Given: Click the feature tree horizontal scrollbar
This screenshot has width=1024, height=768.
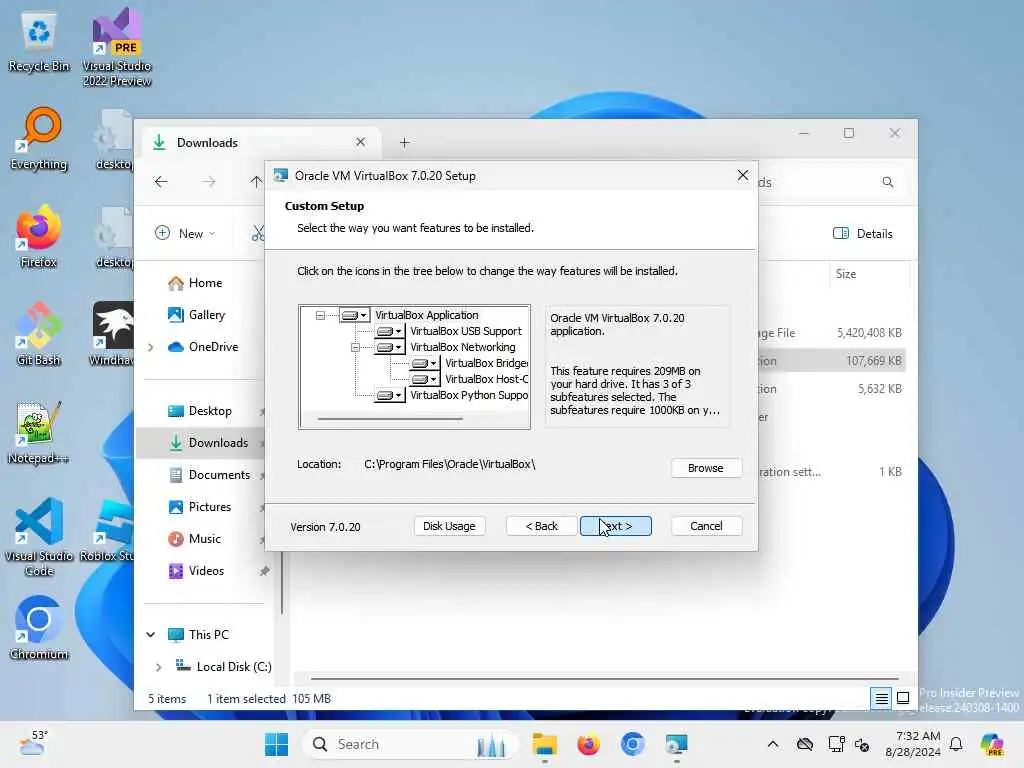Looking at the screenshot, I should pyautogui.click(x=390, y=419).
